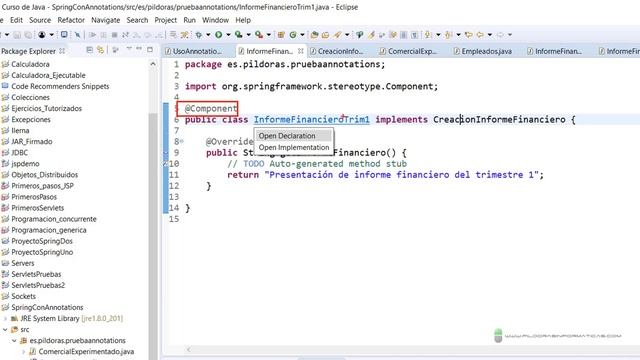Expand the JRE System Library node
This screenshot has width=640, height=360.
(6, 319)
